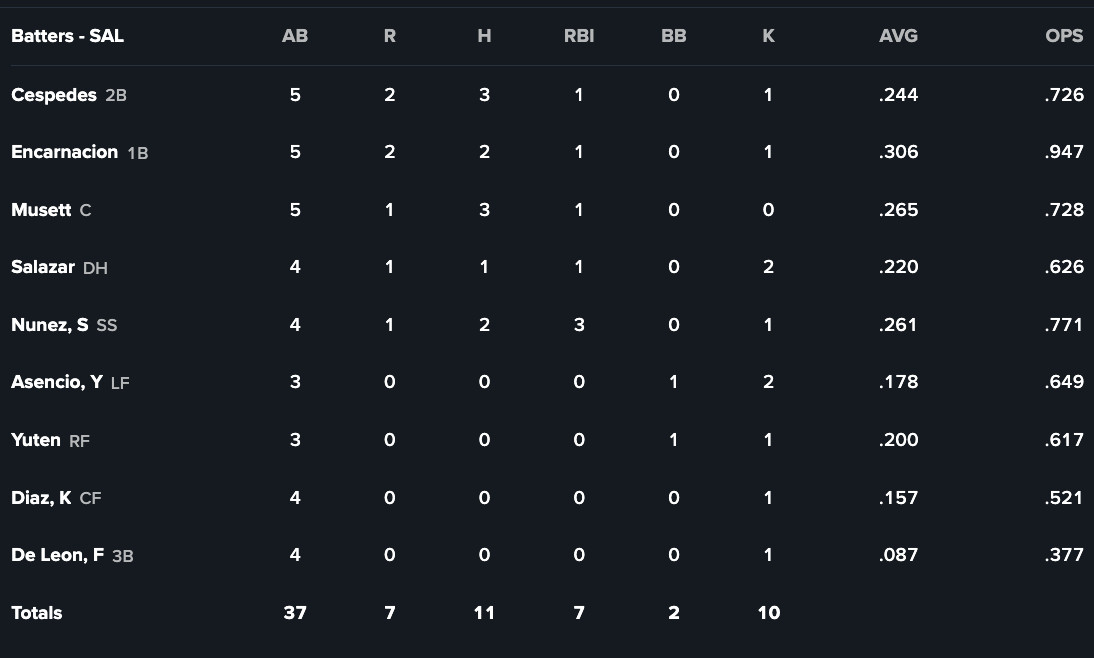
Task: Open Salazar's player page
Action: pos(43,267)
